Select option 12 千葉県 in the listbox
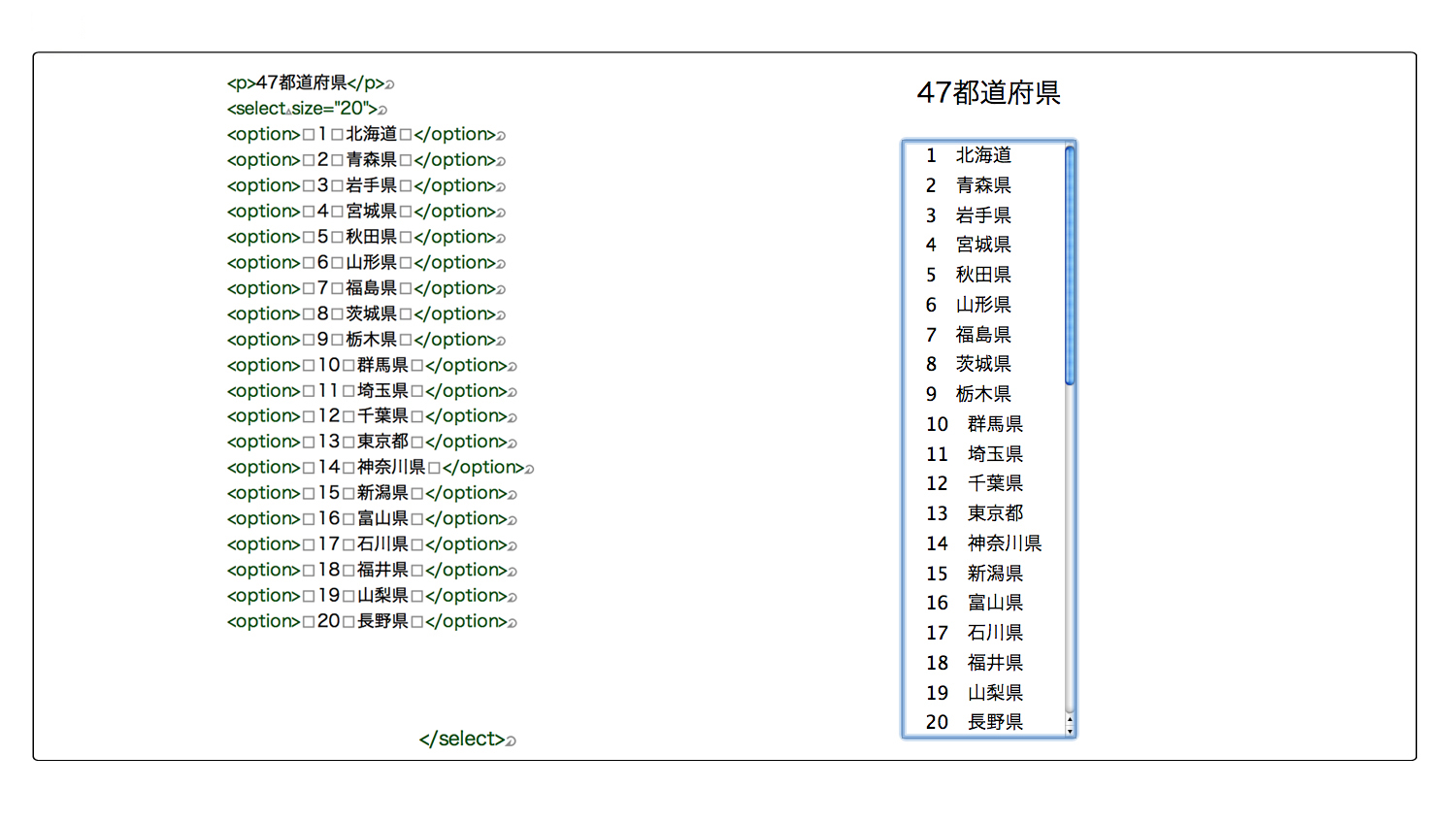Screen dimensions: 1456x822 (983, 483)
